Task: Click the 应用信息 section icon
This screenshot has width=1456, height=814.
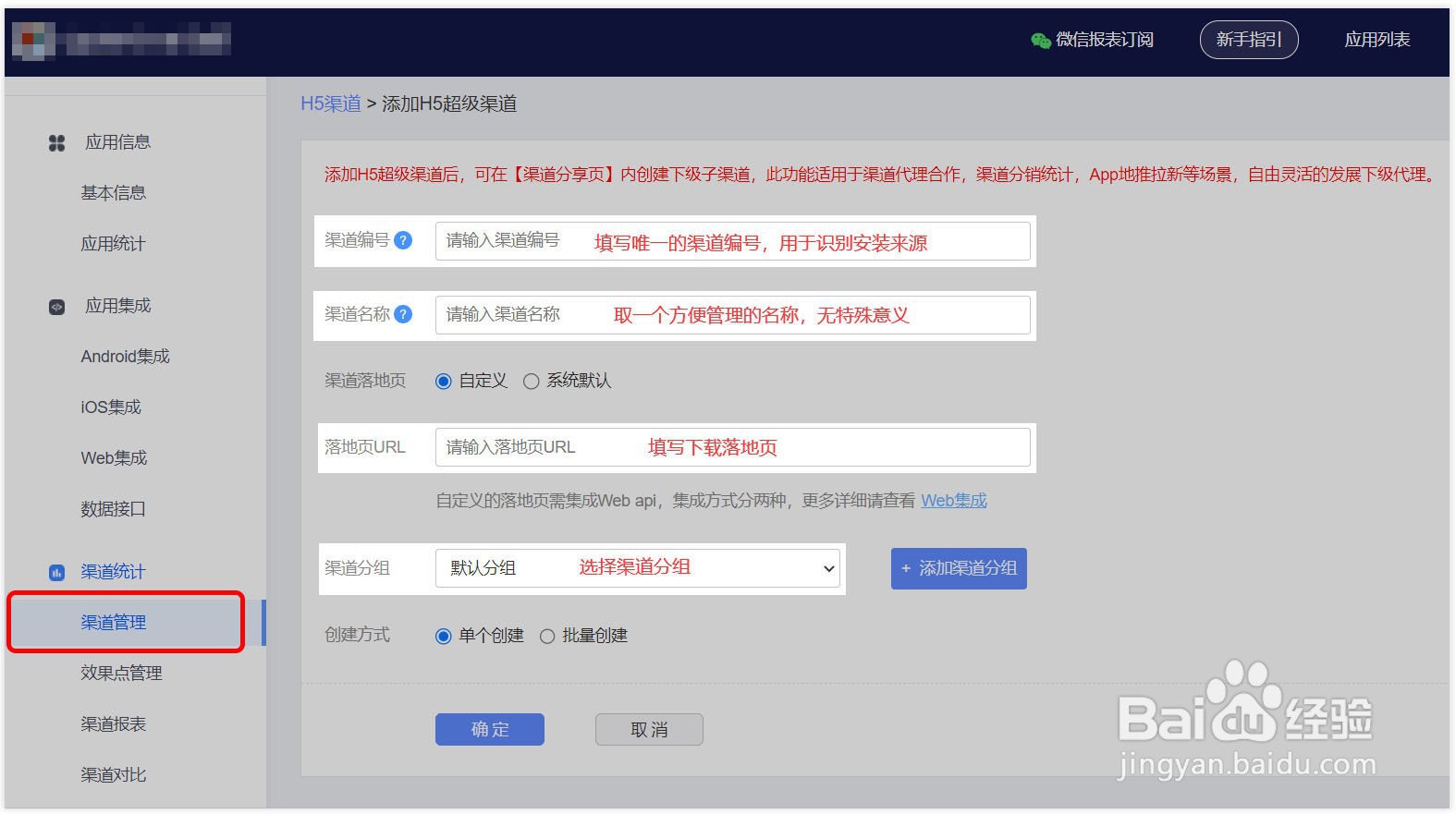Action: (56, 143)
